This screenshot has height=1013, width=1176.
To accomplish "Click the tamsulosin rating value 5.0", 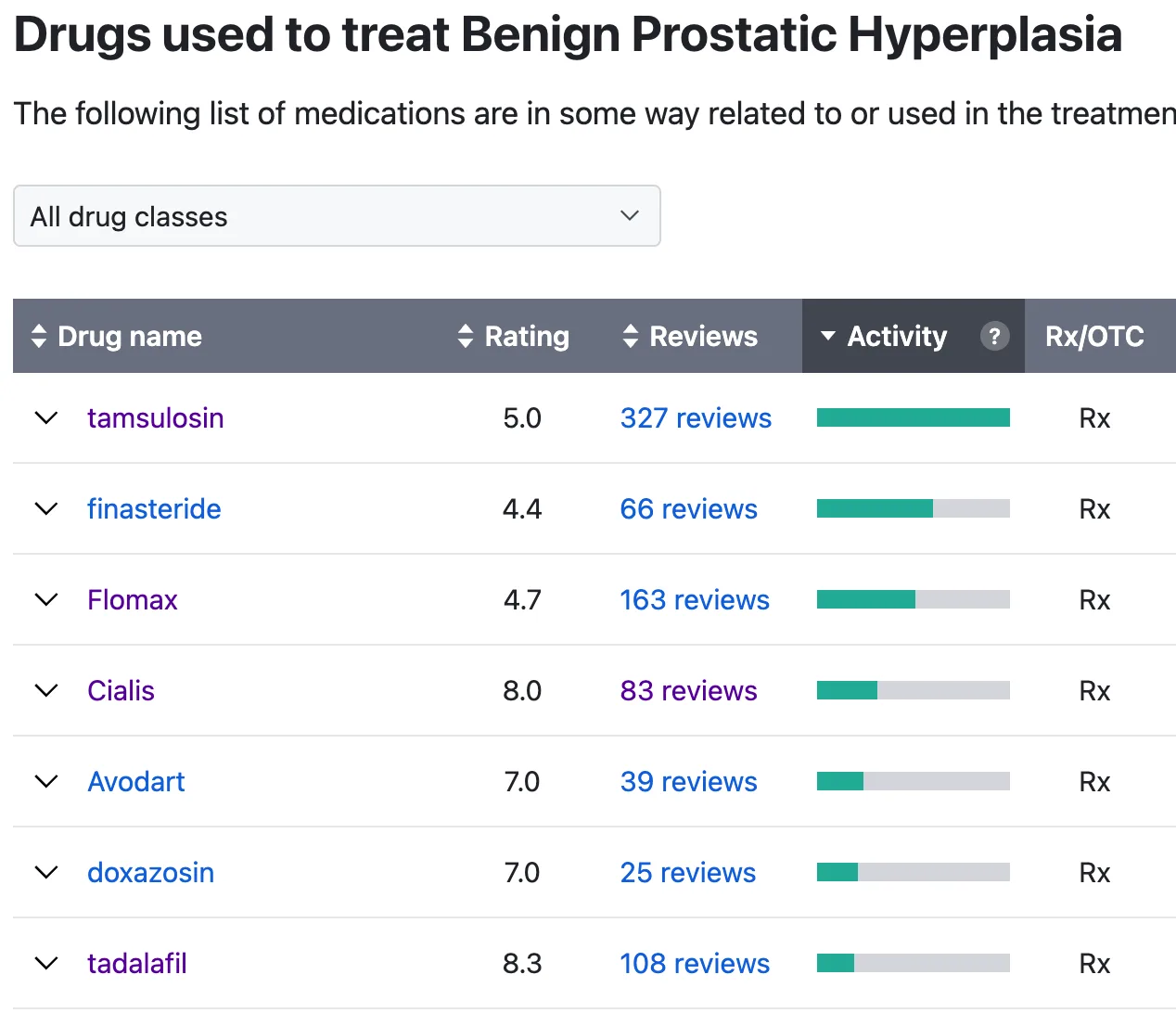I will coord(522,418).
